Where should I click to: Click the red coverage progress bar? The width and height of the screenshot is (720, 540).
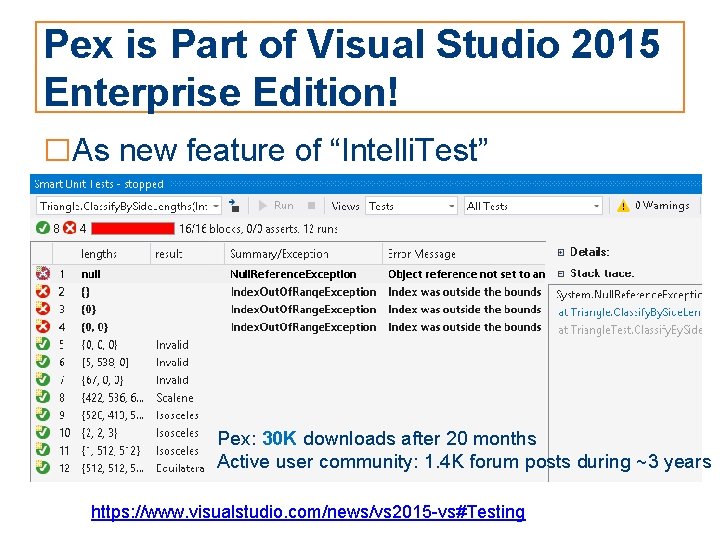pyautogui.click(x=133, y=228)
